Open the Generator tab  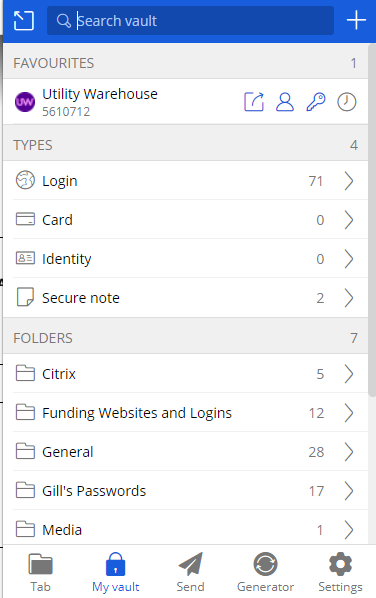tap(265, 572)
